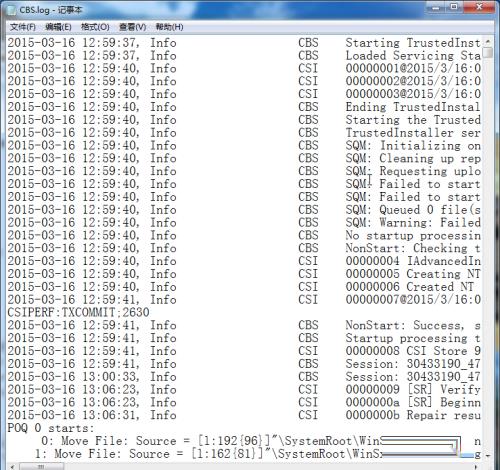
Task: Open the 文件(F) menu
Action: [x=23, y=27]
